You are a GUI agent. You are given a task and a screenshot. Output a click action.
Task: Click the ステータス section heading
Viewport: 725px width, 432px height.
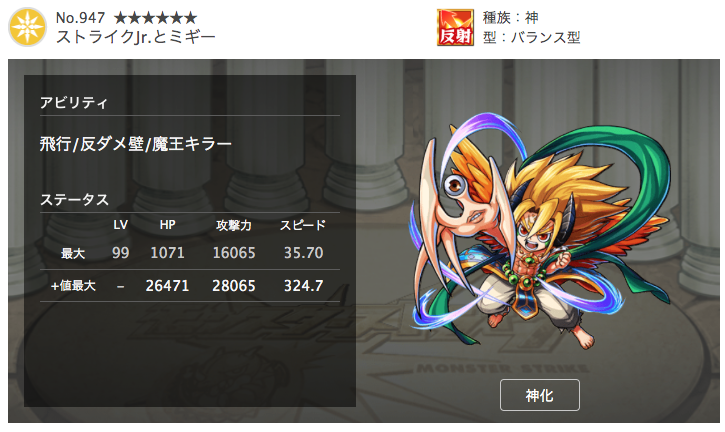point(74,200)
